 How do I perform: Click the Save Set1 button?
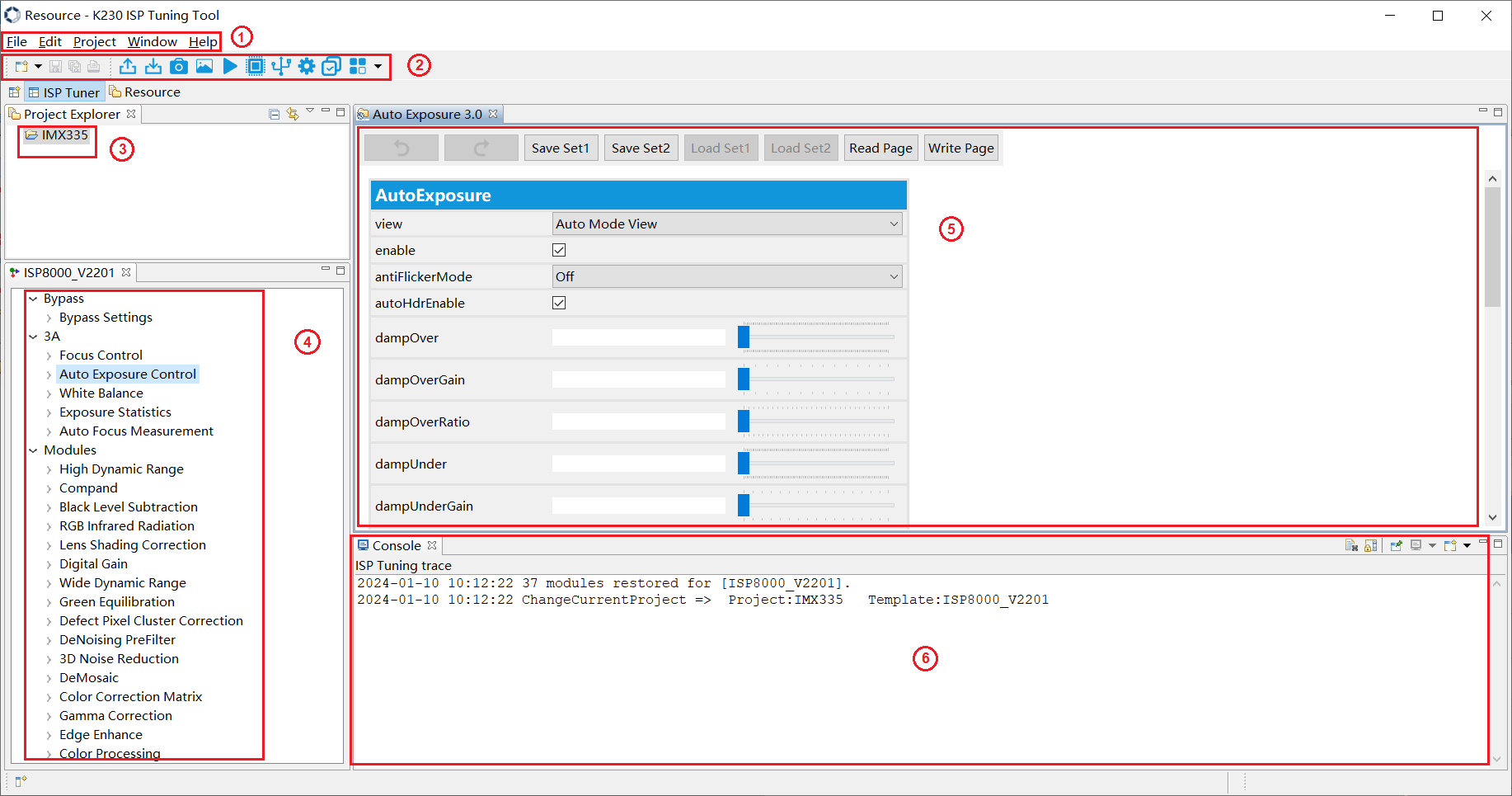coord(561,148)
